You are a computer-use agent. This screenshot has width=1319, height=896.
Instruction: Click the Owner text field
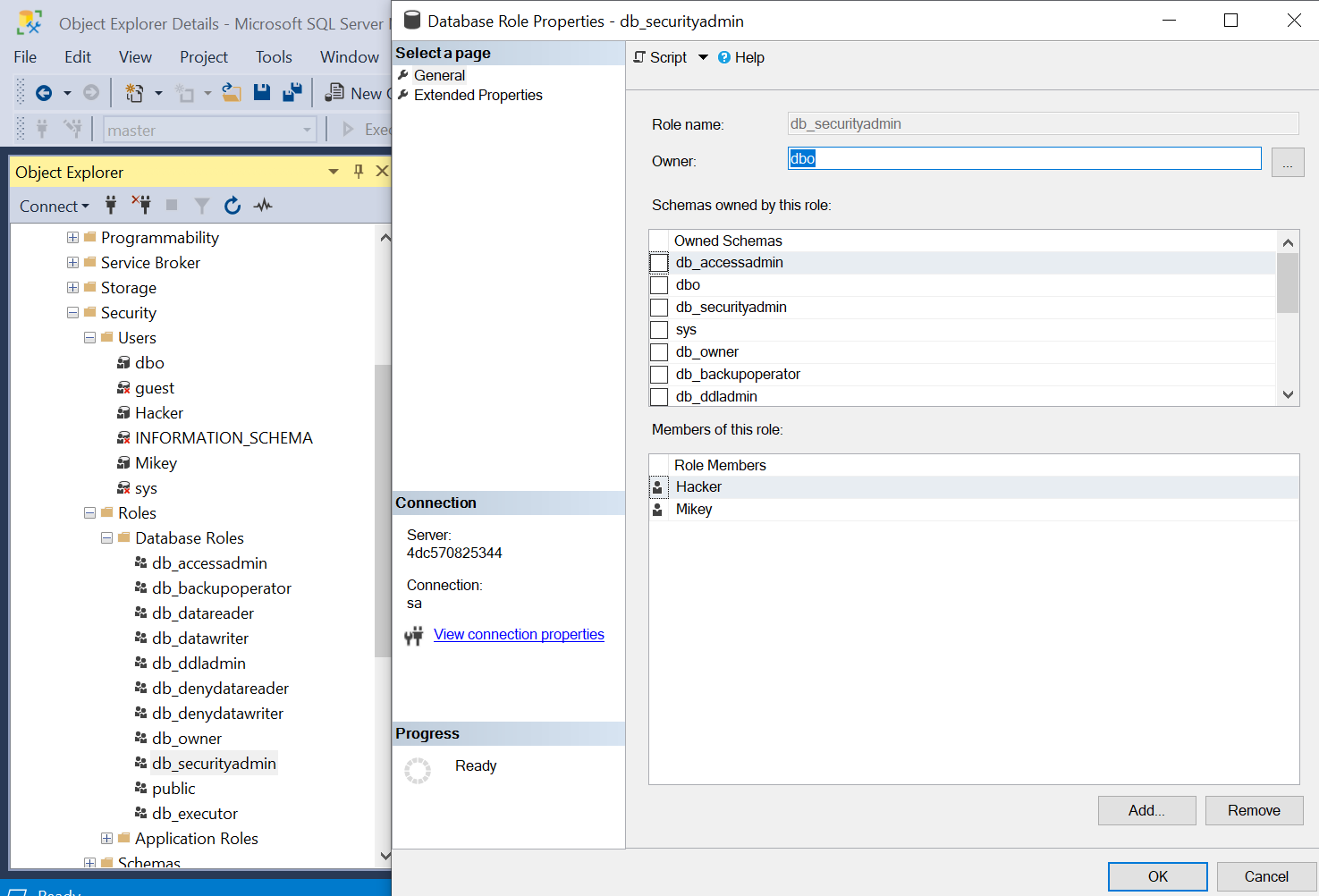coord(1024,159)
